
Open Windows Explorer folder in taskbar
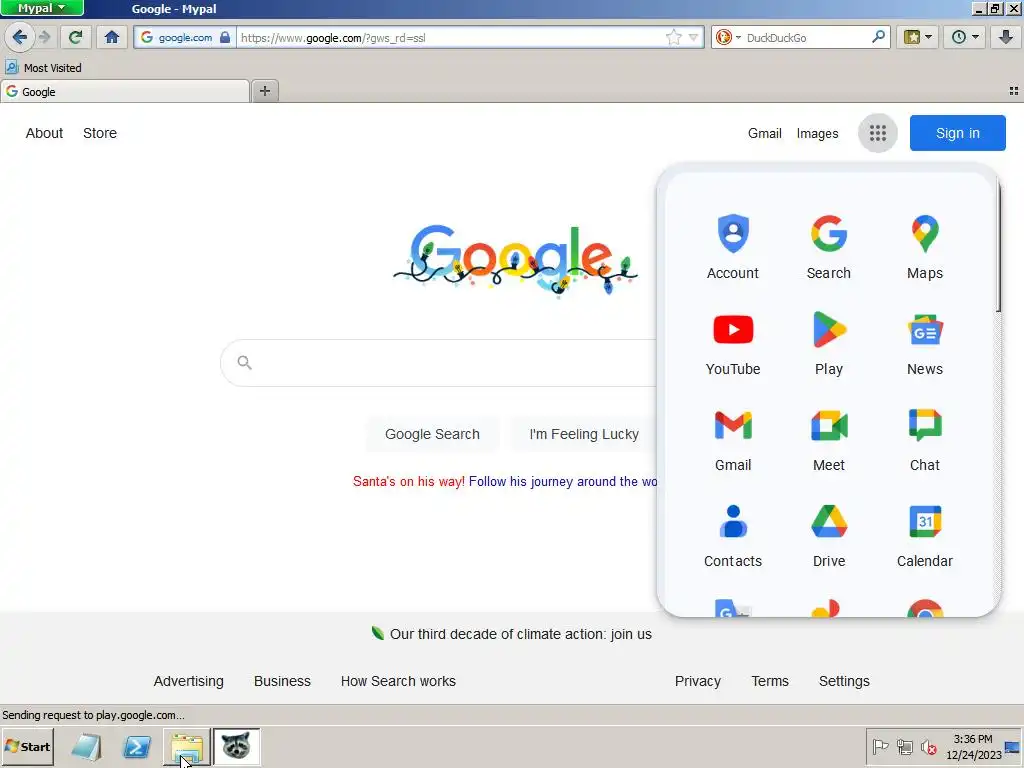(187, 746)
